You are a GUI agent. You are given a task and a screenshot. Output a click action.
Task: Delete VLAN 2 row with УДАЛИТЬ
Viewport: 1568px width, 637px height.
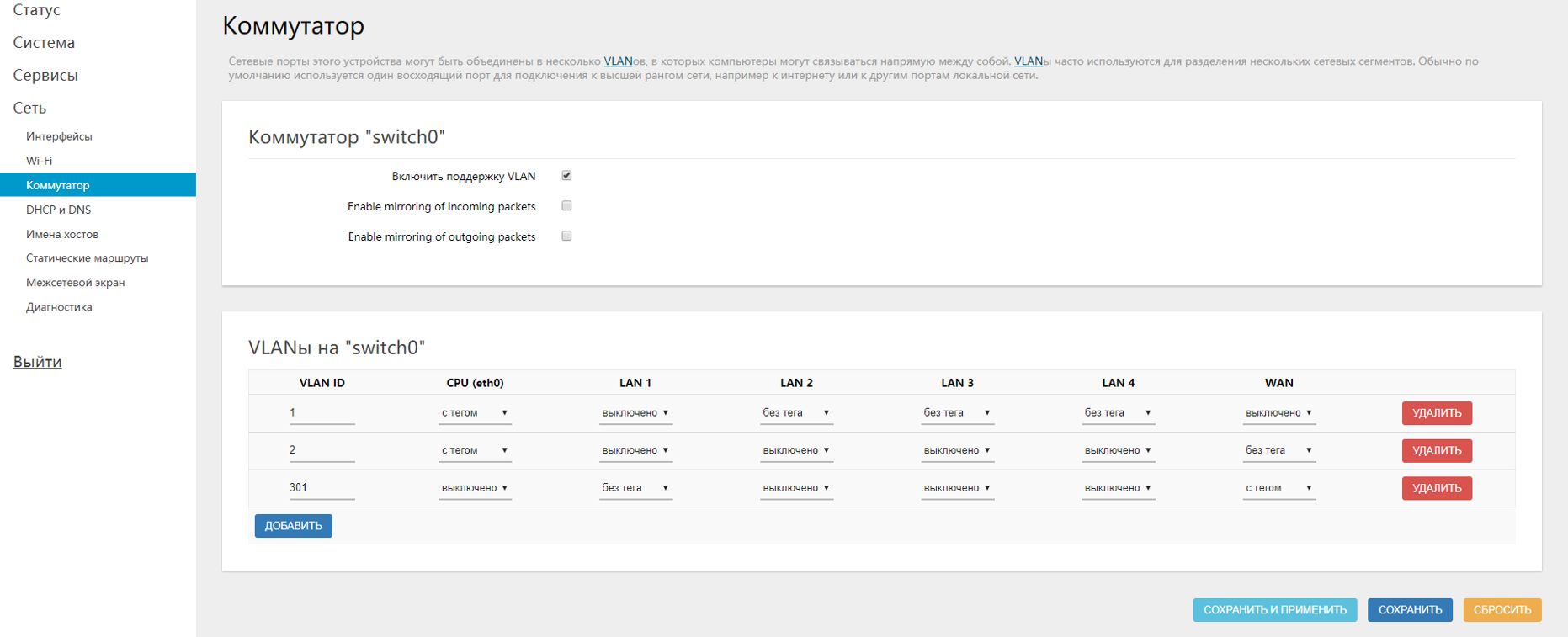(x=1437, y=451)
